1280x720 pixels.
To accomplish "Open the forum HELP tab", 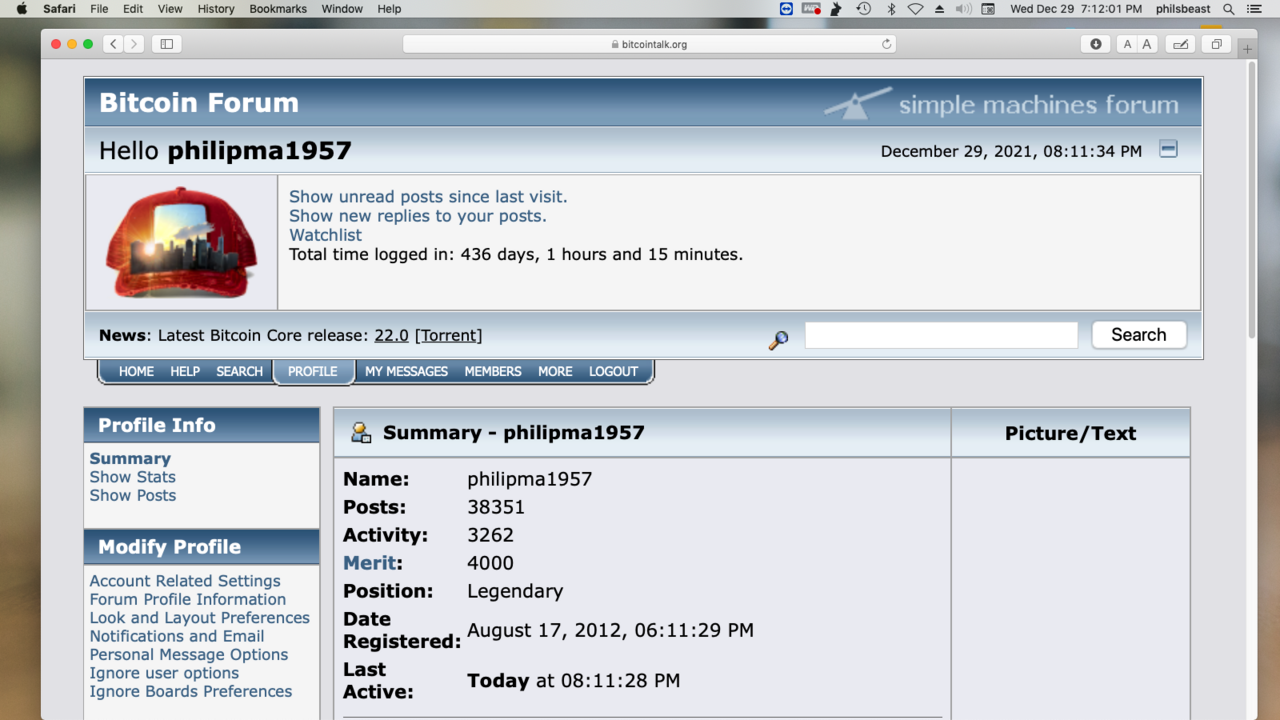I will 185,371.
